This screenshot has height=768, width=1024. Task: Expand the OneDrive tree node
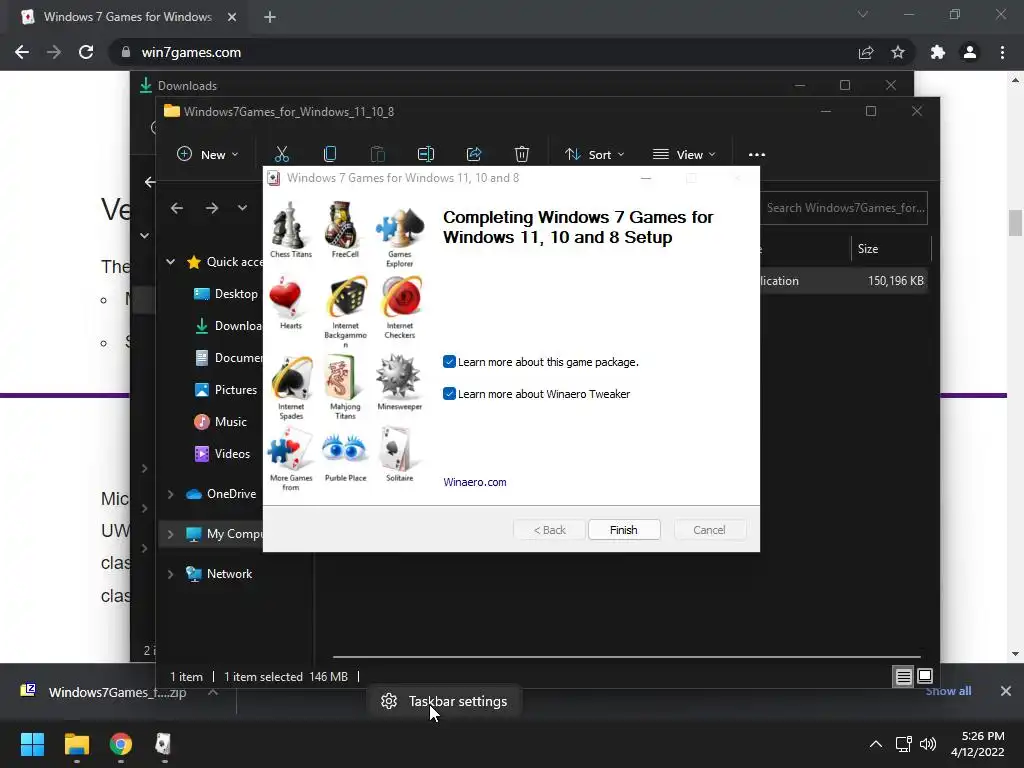(x=170, y=494)
